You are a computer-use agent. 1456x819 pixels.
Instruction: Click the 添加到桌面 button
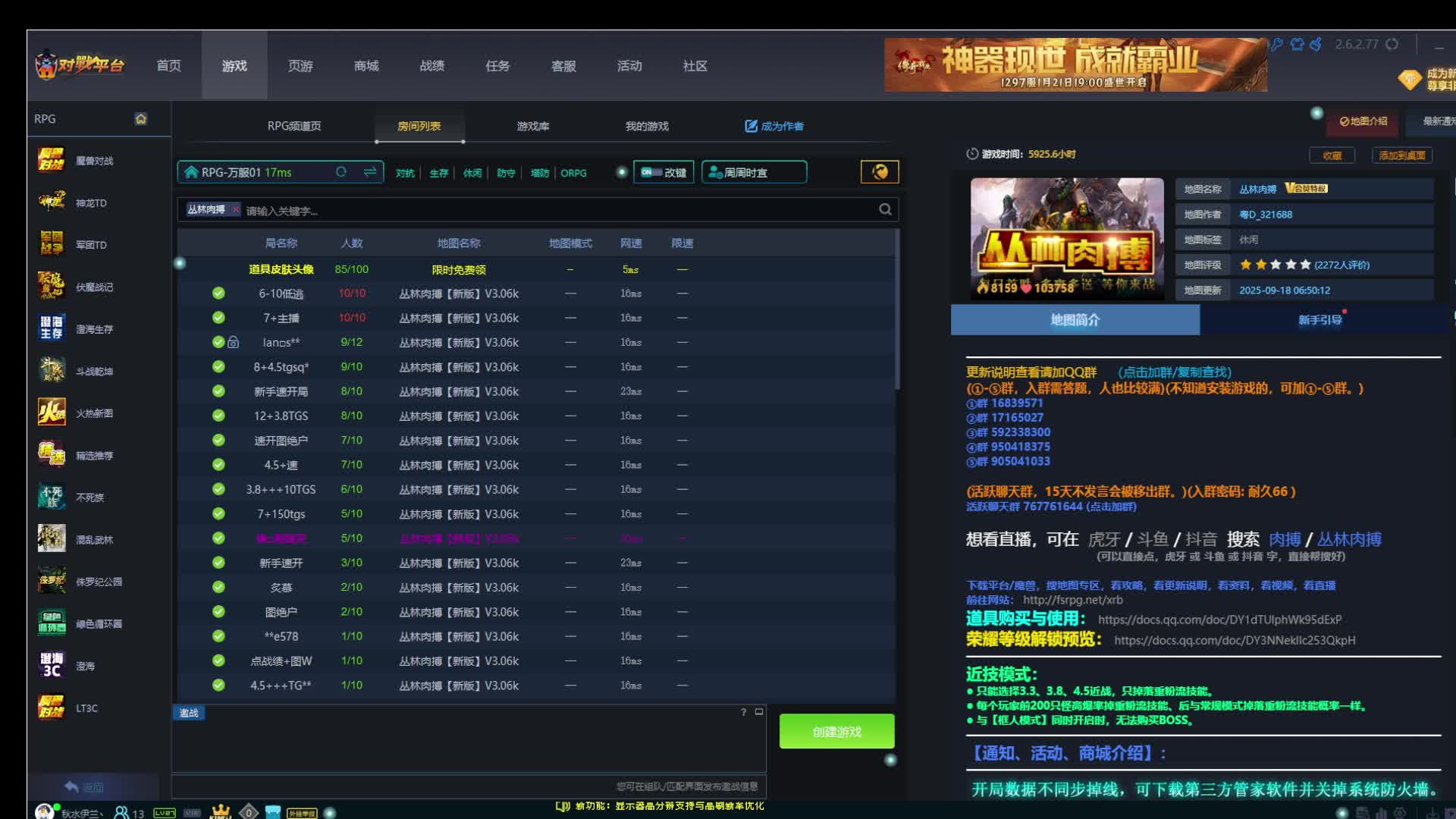[x=1401, y=155]
